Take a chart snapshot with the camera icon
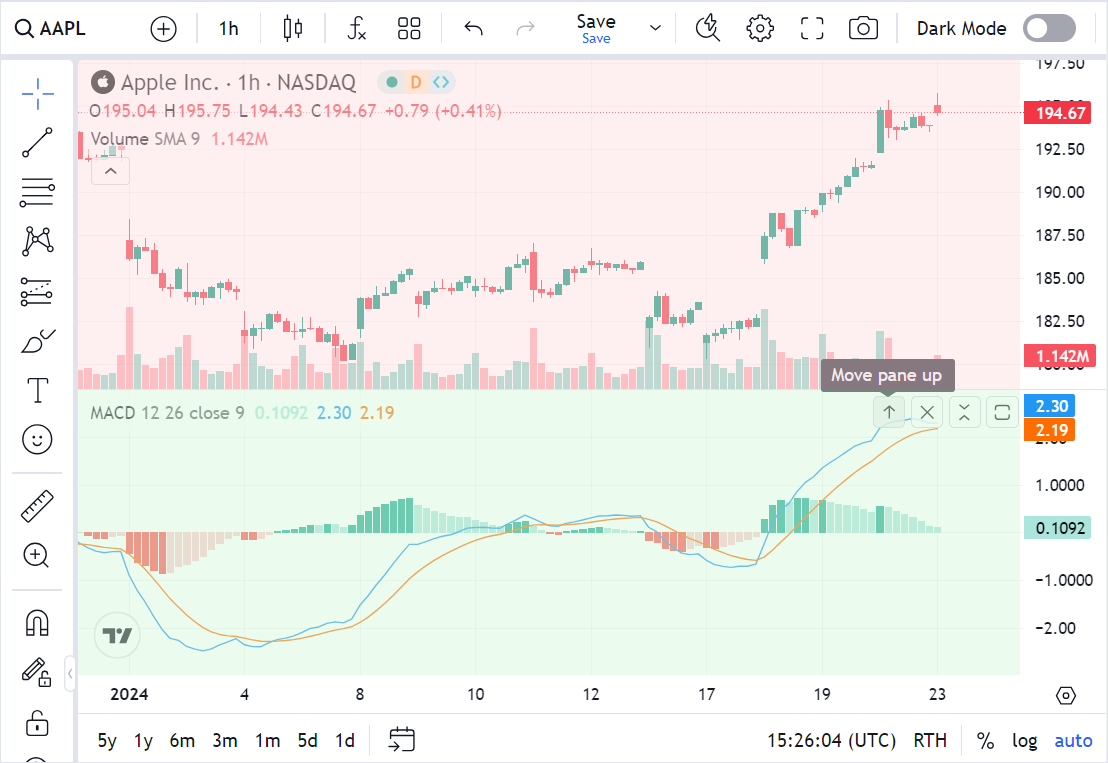 [x=863, y=28]
